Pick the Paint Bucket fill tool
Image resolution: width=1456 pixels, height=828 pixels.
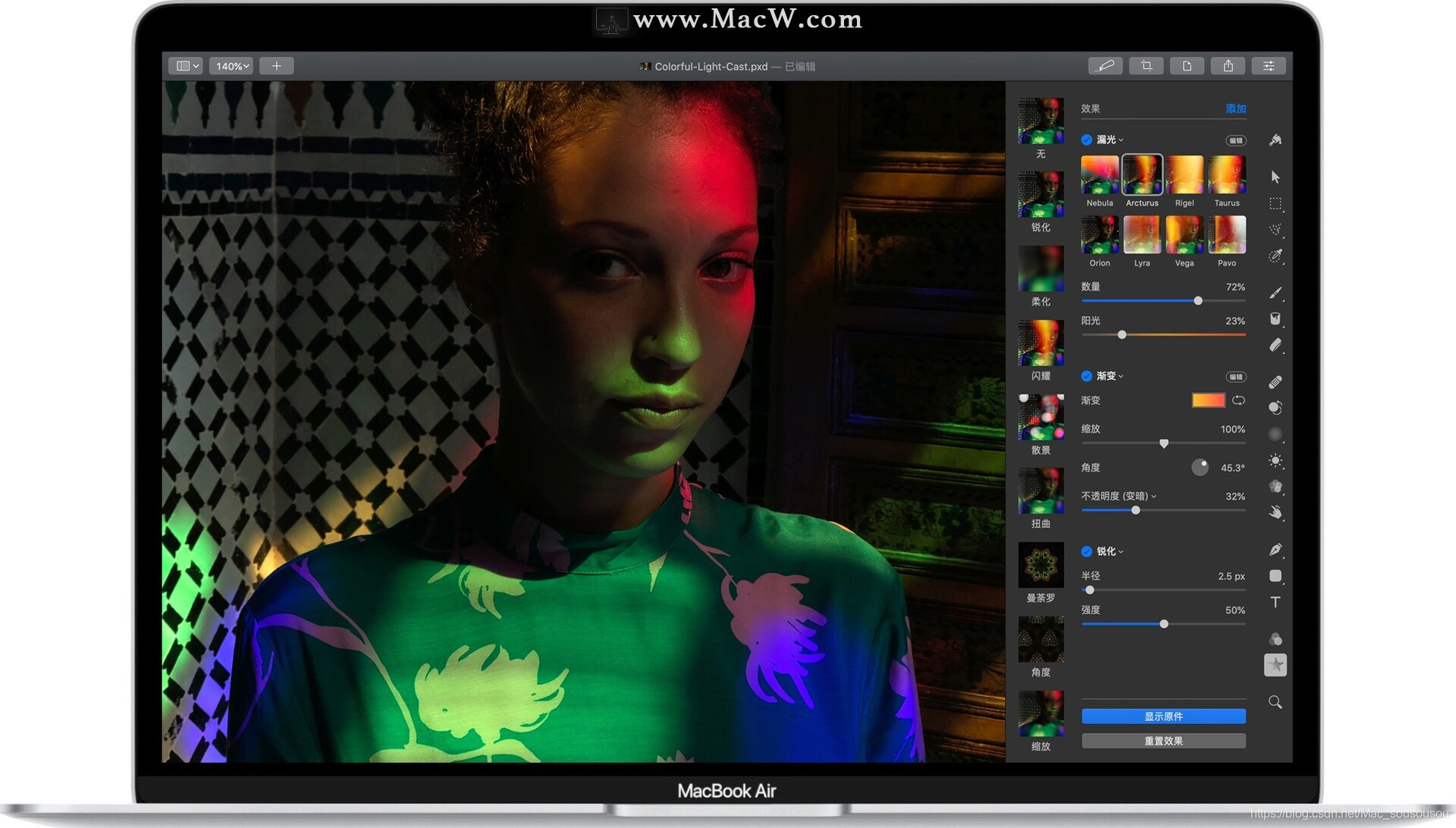point(1276,318)
